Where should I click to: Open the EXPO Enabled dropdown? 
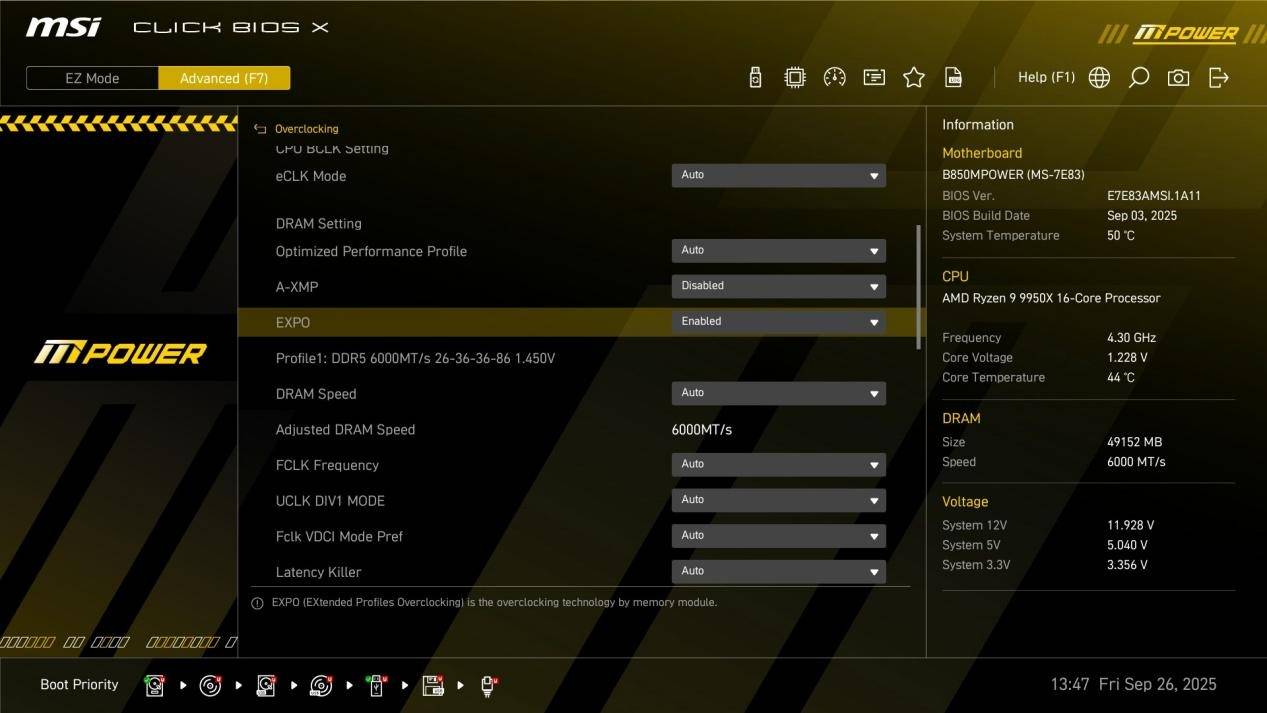pos(778,322)
